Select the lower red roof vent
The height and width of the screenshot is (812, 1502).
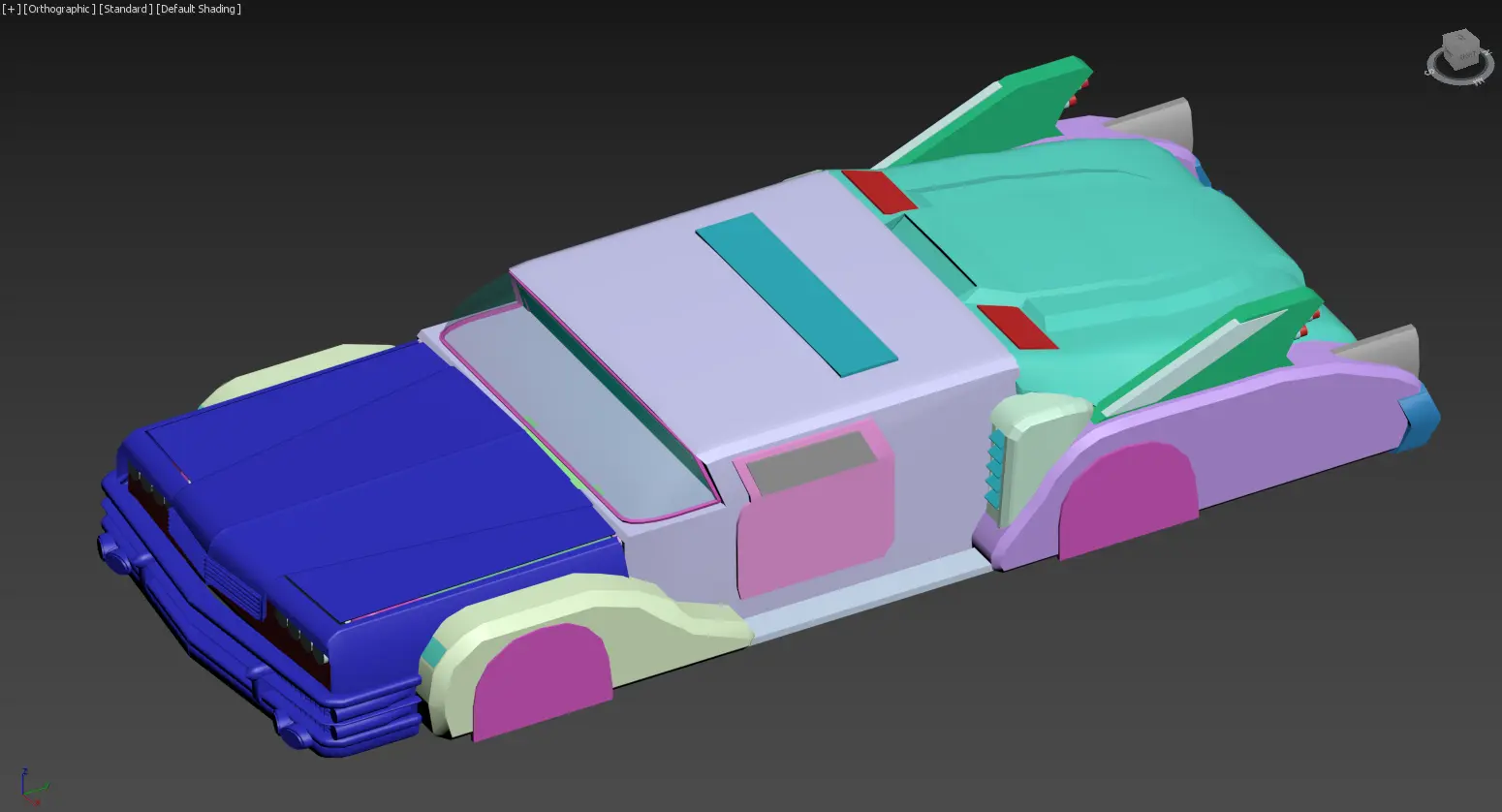(x=1017, y=327)
